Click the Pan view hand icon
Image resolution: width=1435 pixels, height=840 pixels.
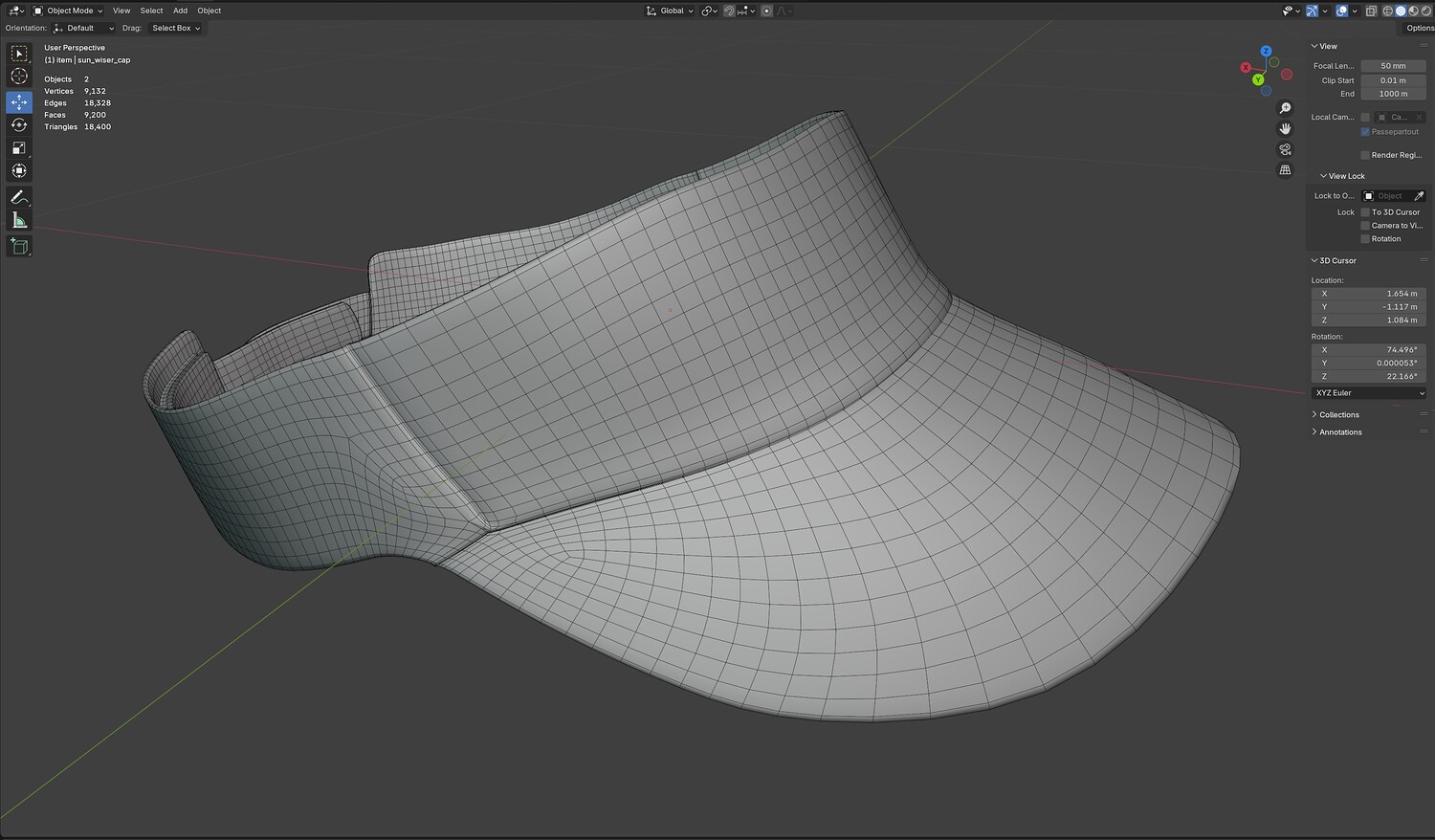[x=1285, y=128]
